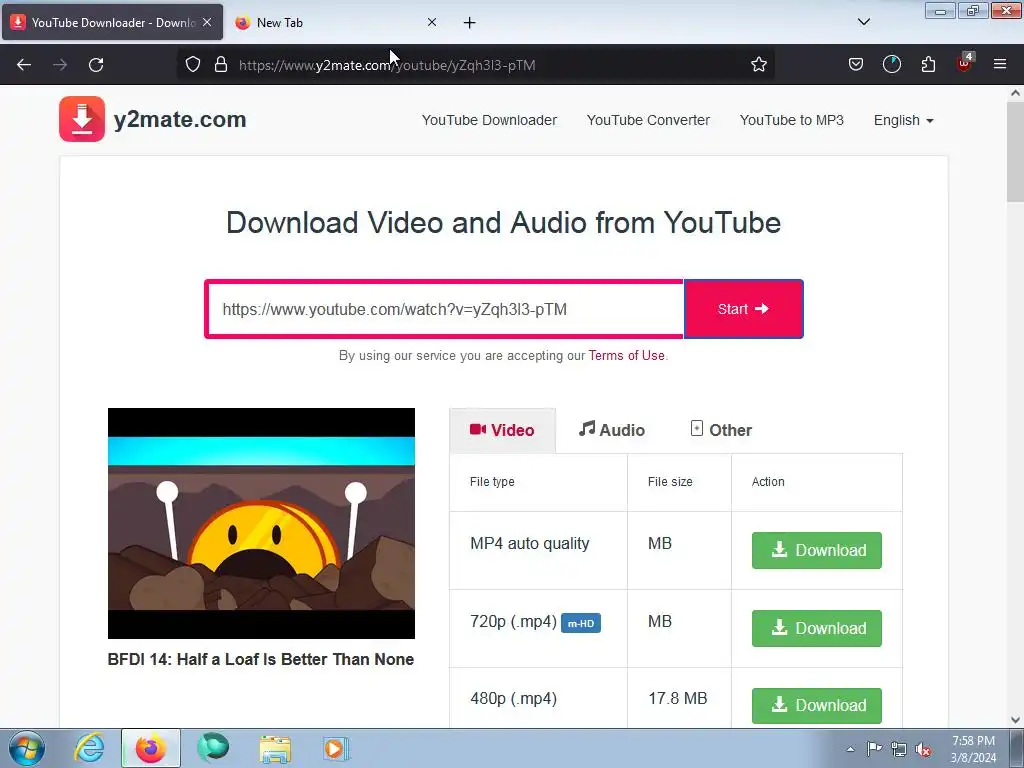
Task: Click the browser address bar
Action: coord(475,65)
